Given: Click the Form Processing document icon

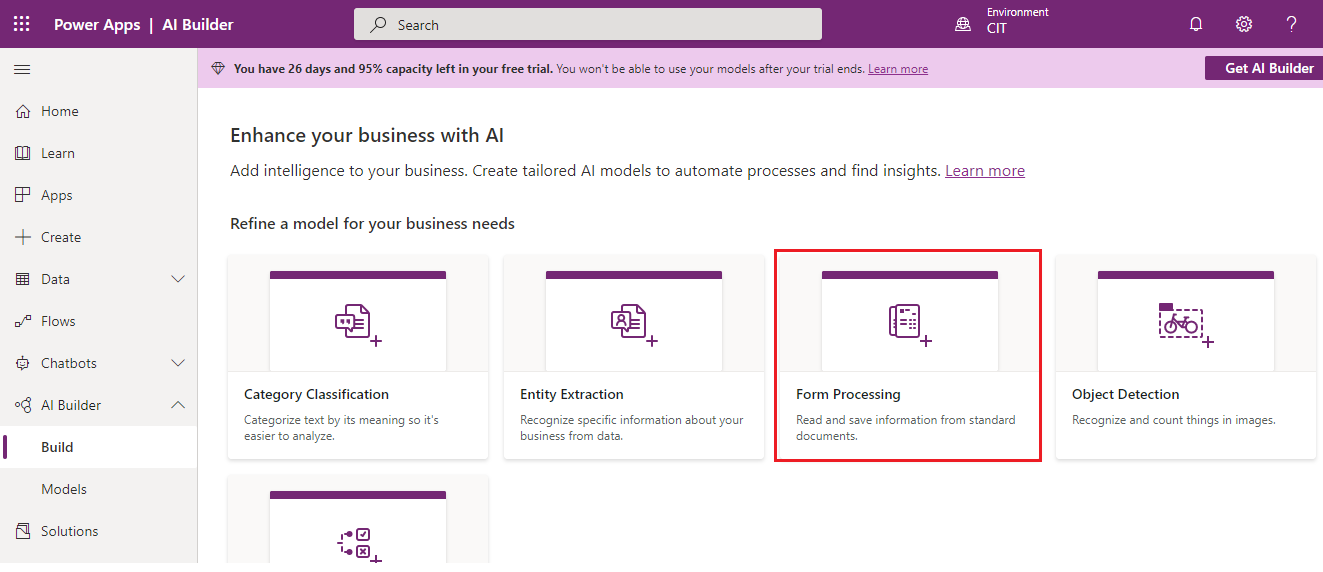Looking at the screenshot, I should pyautogui.click(x=909, y=324).
